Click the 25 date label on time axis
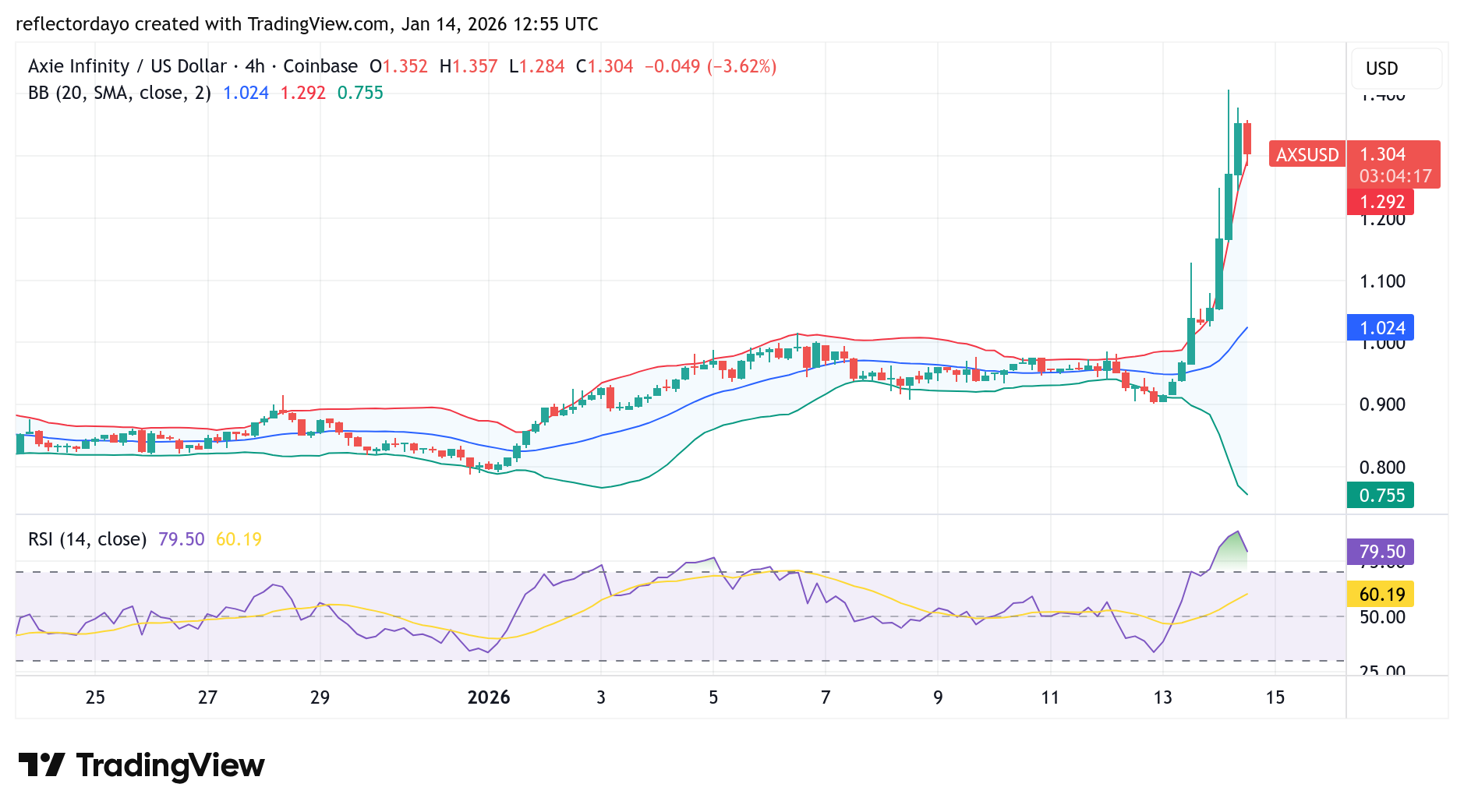Screen dimensions: 1464x812 click(95, 697)
